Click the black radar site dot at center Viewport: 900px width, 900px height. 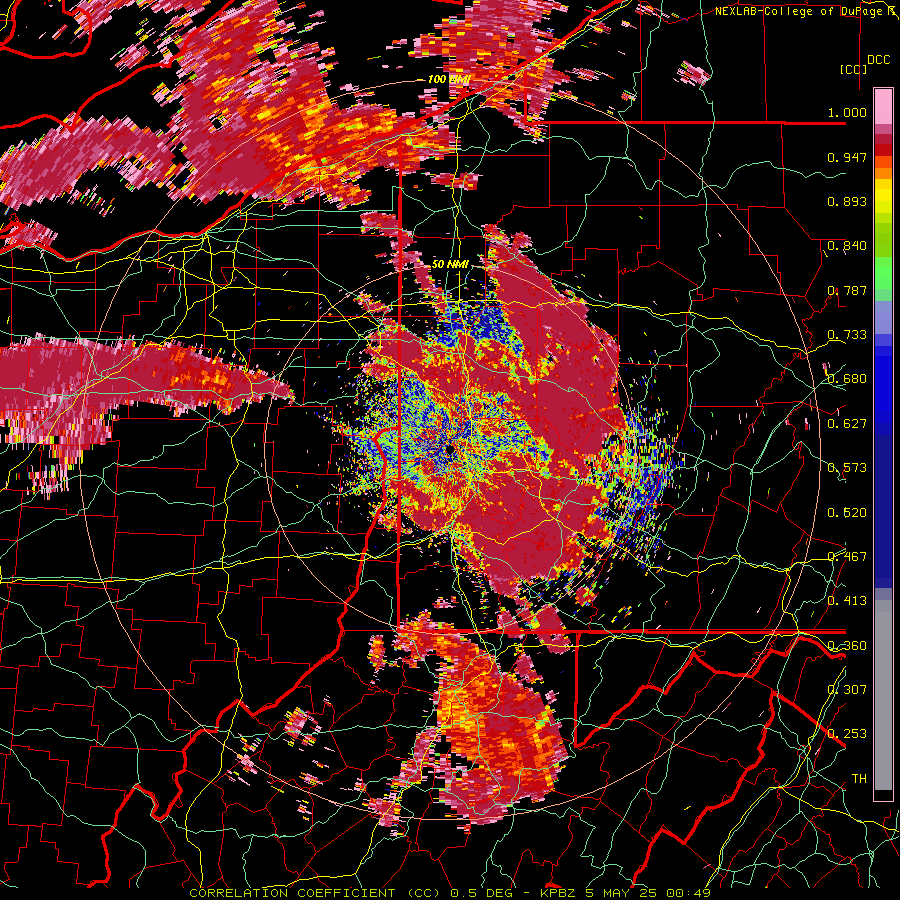point(450,449)
